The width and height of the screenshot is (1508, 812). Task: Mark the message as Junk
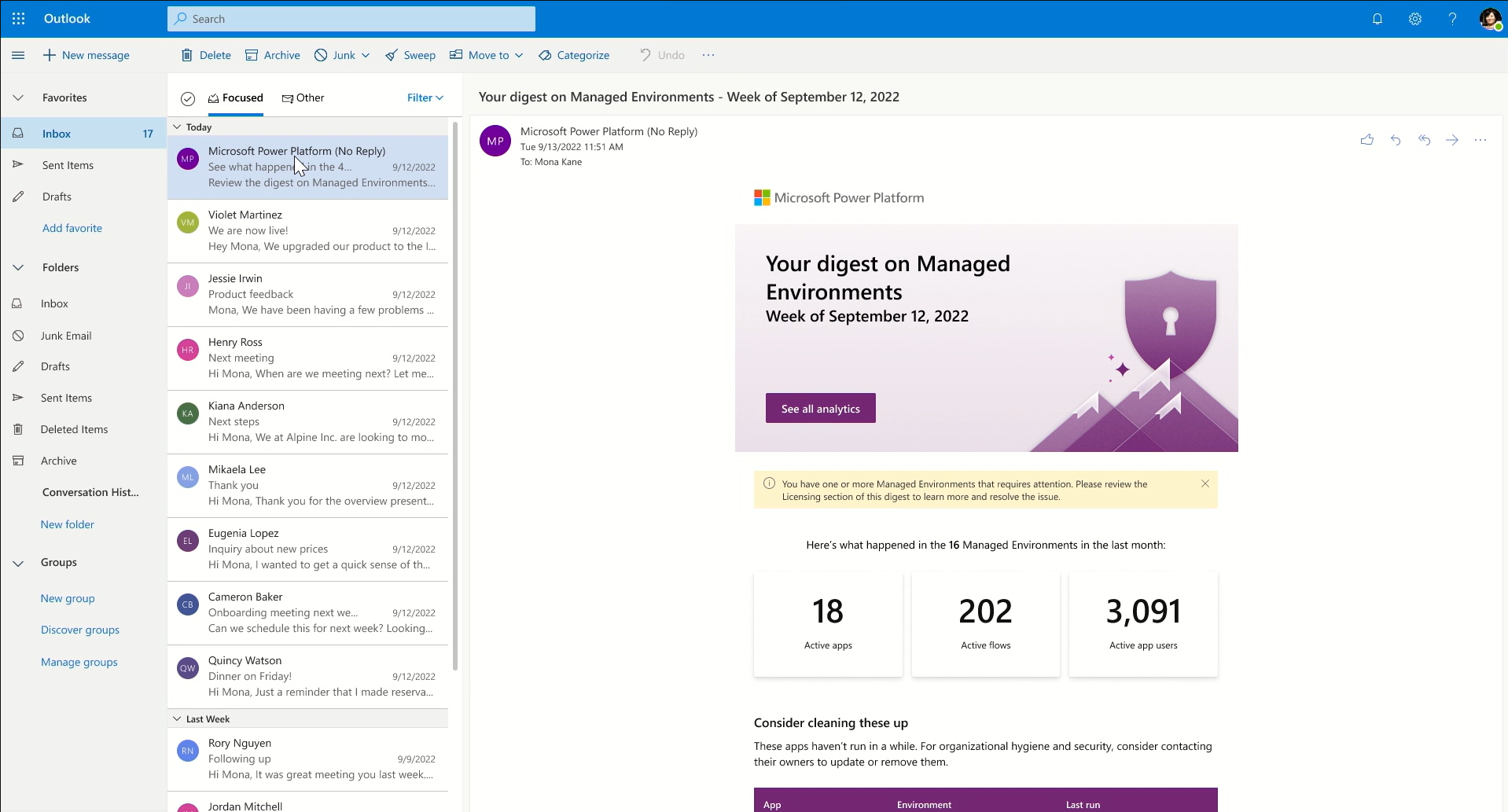point(335,55)
